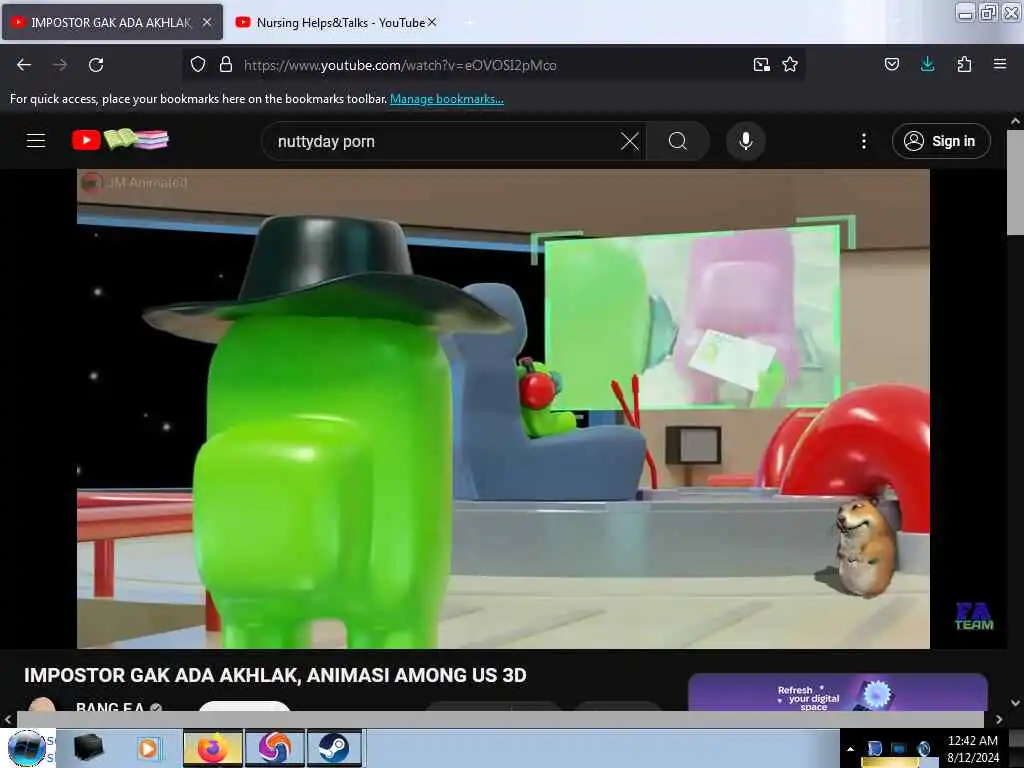Open the YouTube guide hamburger menu

(x=36, y=140)
